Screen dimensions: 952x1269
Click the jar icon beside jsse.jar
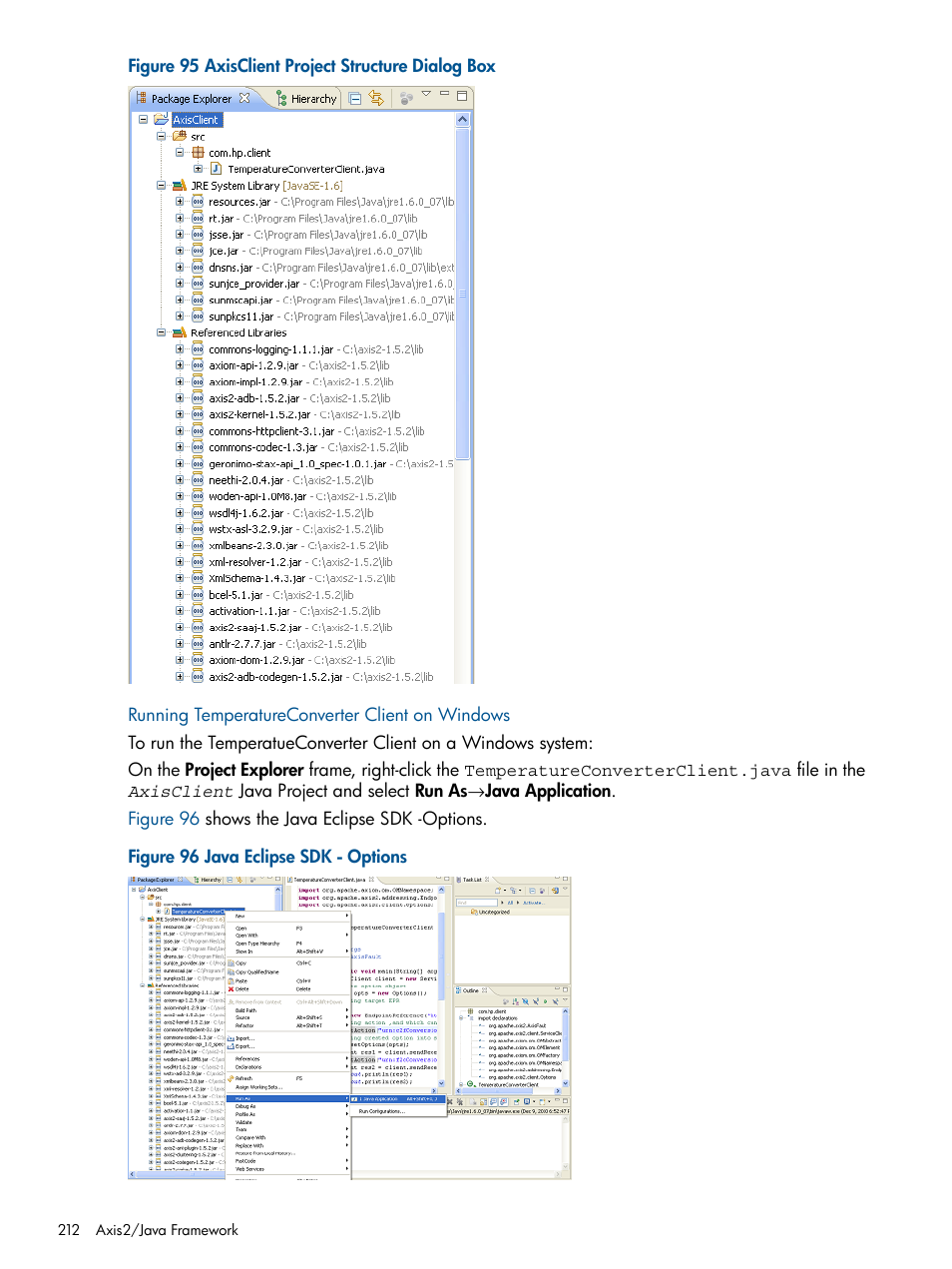(198, 235)
